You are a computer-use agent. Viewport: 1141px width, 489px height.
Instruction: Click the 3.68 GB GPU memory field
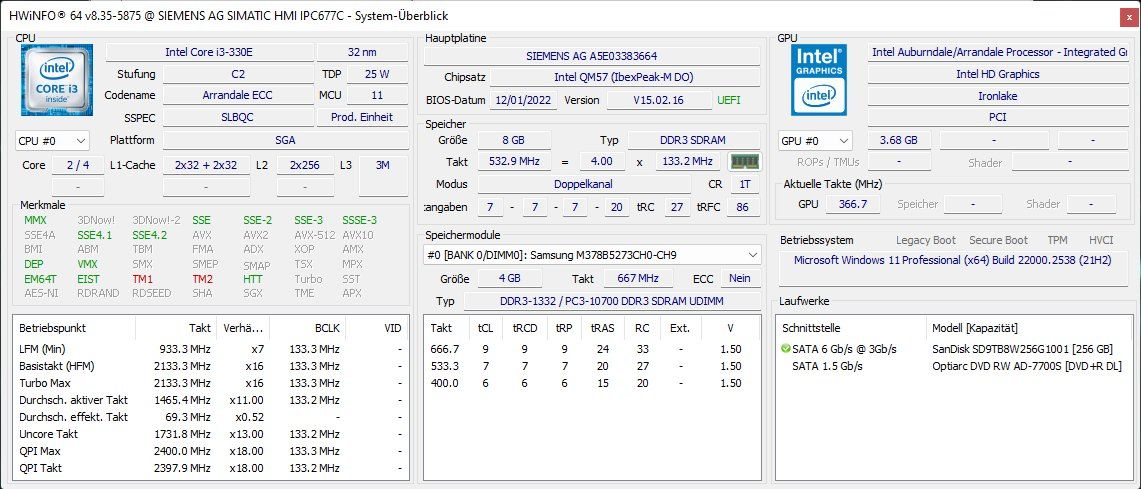tap(898, 140)
